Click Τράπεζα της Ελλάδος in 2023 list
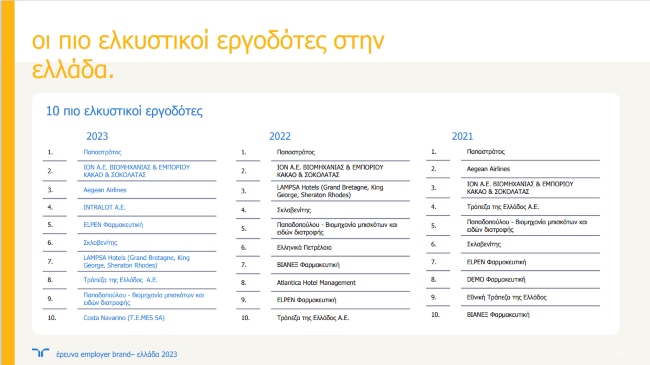The width and height of the screenshot is (650, 365). 120,280
